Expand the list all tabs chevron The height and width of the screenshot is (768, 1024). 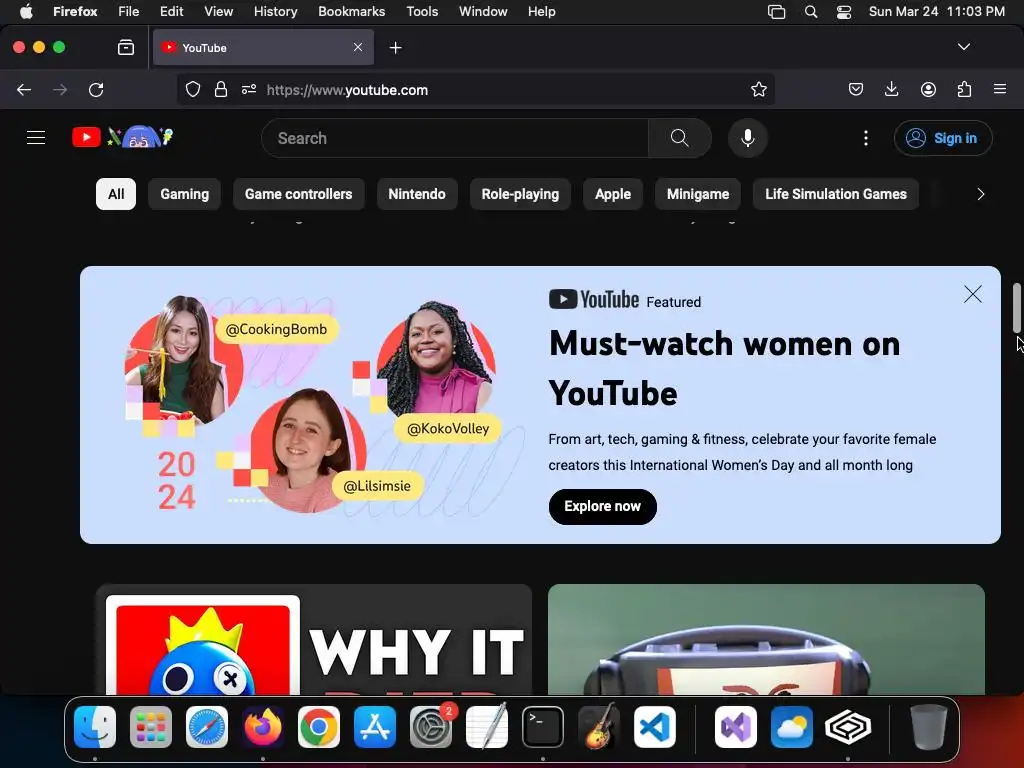point(963,47)
